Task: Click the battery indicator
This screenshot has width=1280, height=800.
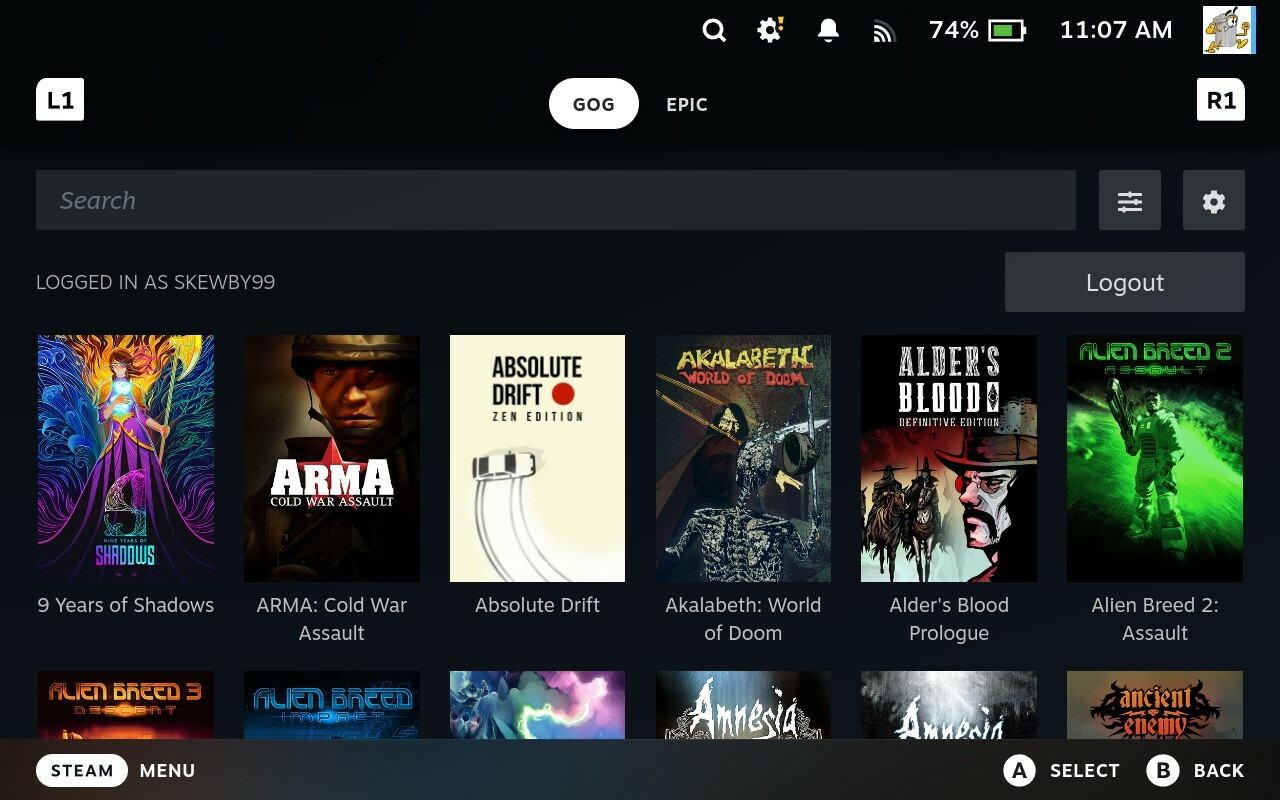Action: pyautogui.click(x=1000, y=30)
